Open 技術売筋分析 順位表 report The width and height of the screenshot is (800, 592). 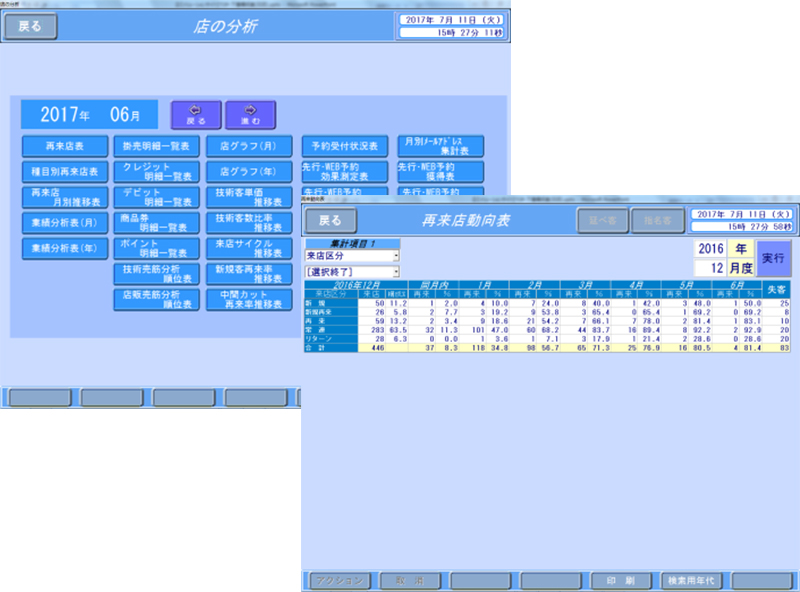click(x=156, y=274)
